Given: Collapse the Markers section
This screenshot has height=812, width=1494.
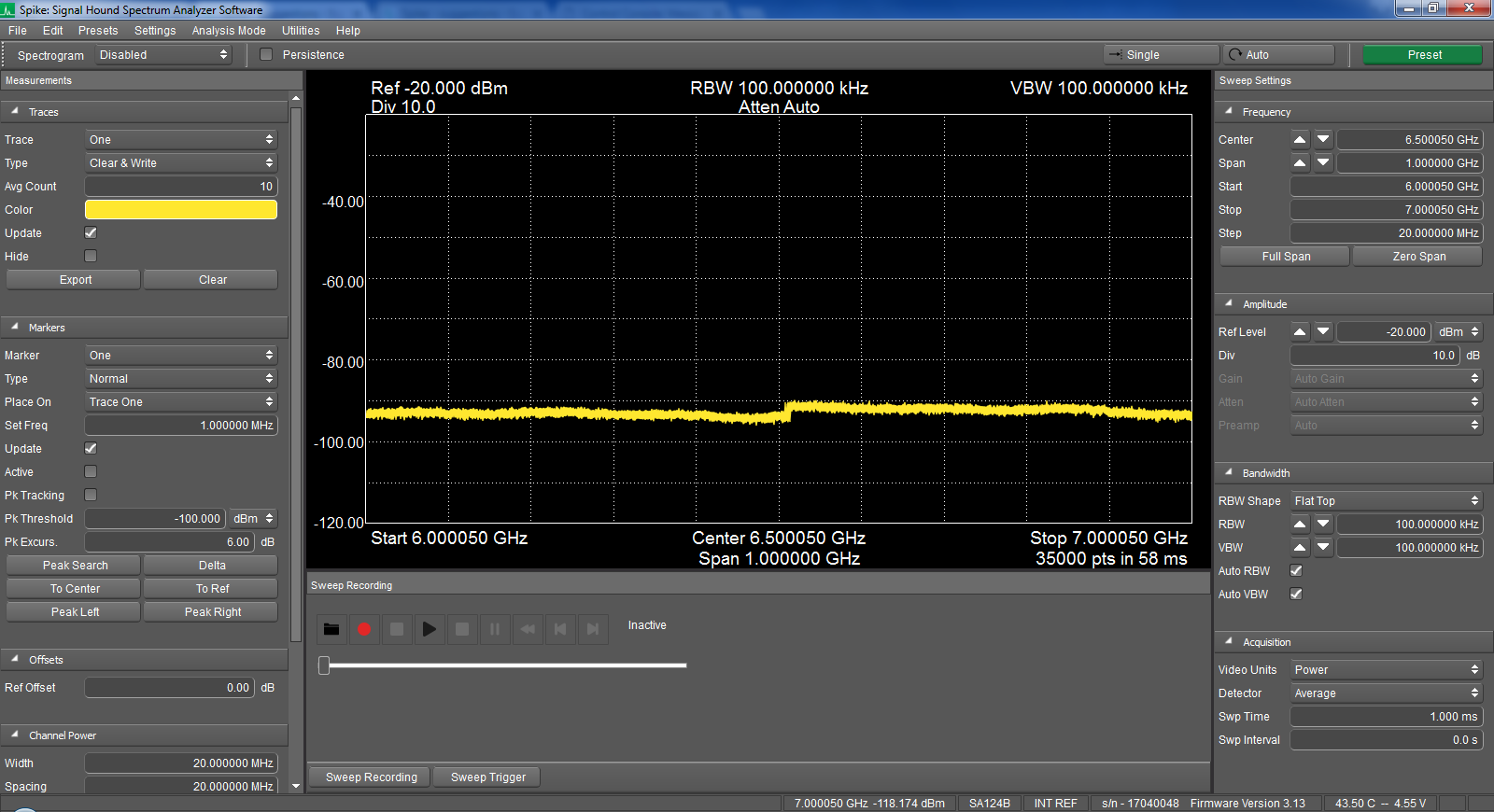Looking at the screenshot, I should pyautogui.click(x=15, y=327).
